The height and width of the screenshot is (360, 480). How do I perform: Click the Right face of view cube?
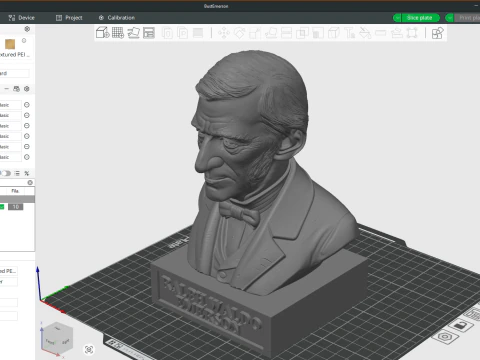(x=66, y=341)
